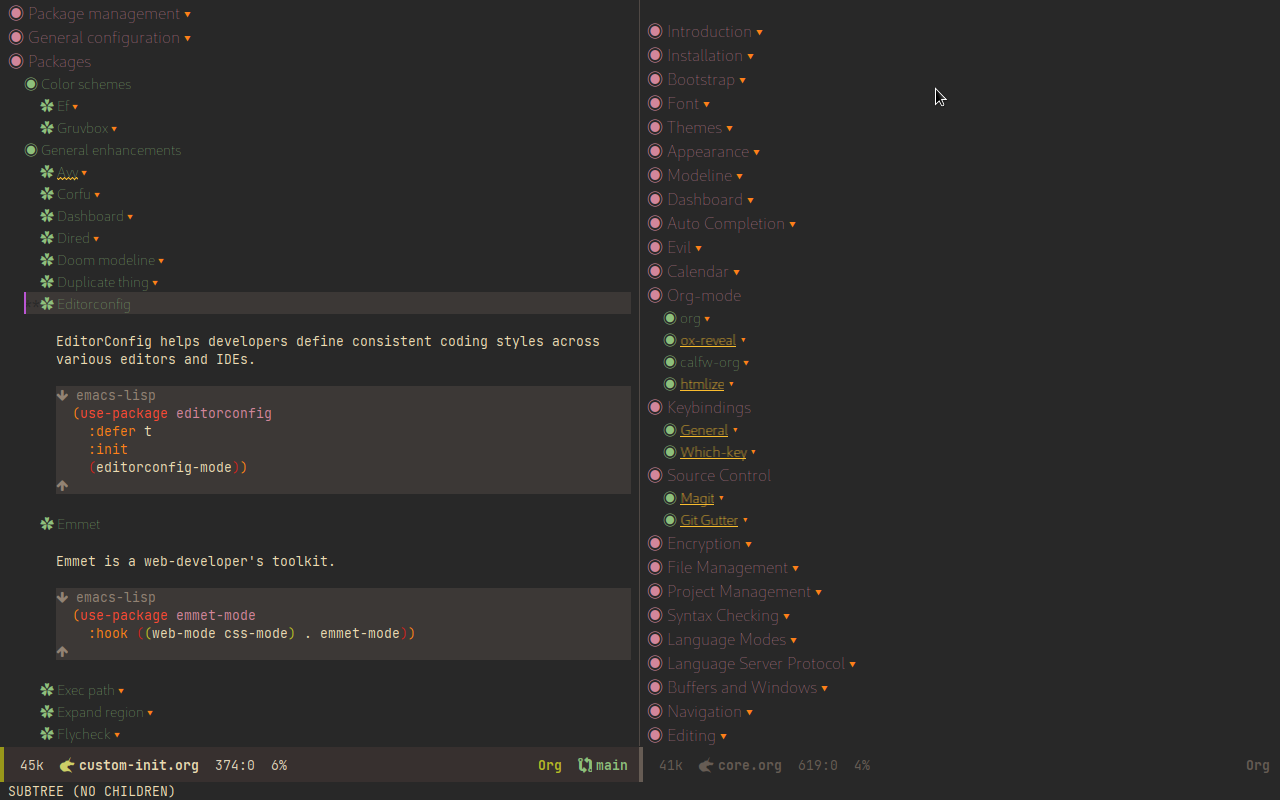Screen dimensions: 1280x800
Task: Click the 45k file size indicator
Action: pyautogui.click(x=32, y=765)
